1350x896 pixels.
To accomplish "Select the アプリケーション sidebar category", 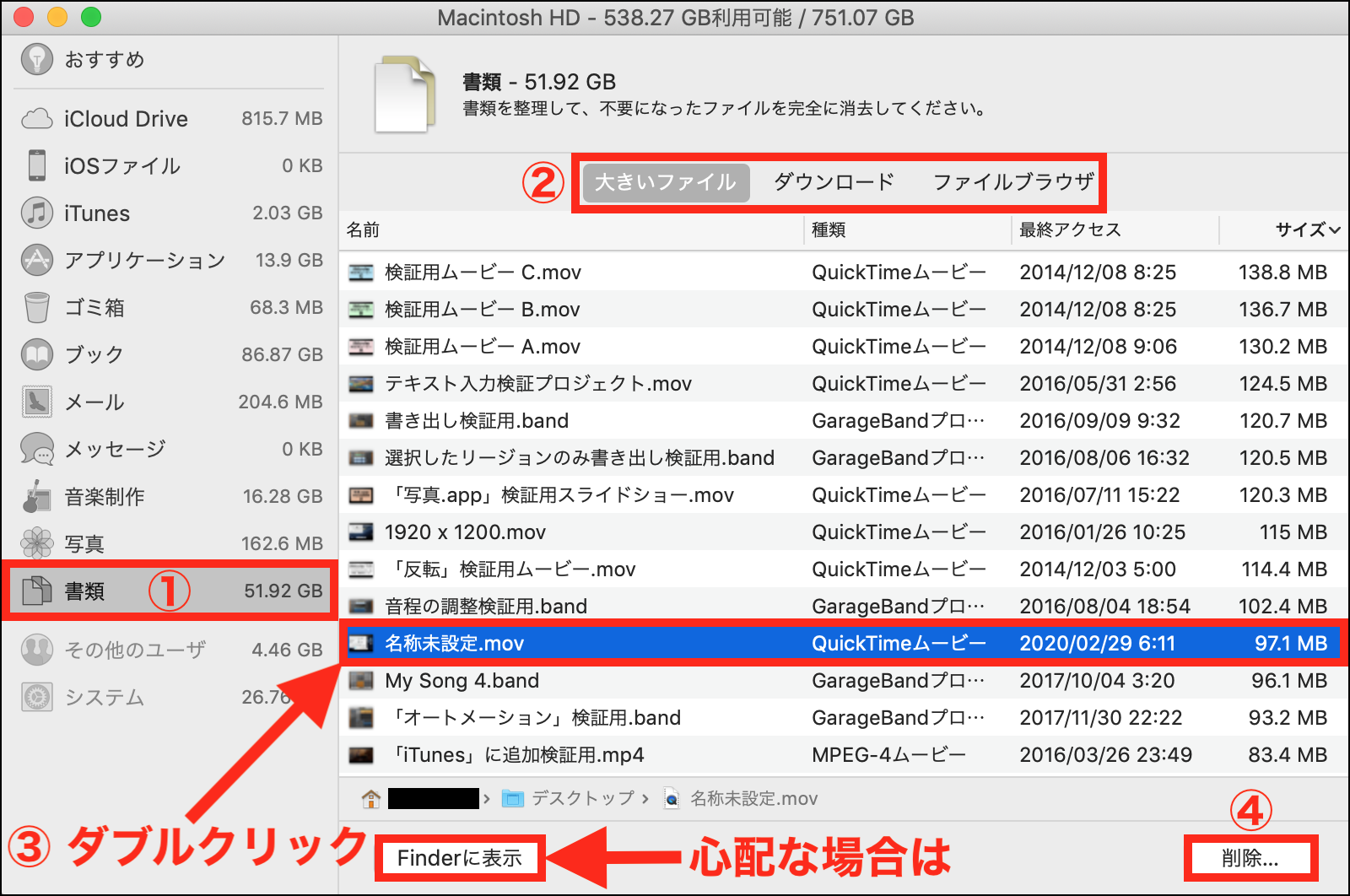I will click(170, 260).
